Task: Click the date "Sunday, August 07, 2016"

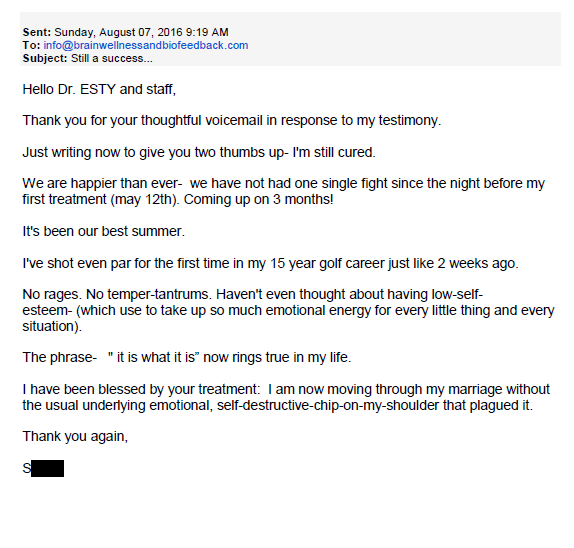Action: pyautogui.click(x=119, y=32)
